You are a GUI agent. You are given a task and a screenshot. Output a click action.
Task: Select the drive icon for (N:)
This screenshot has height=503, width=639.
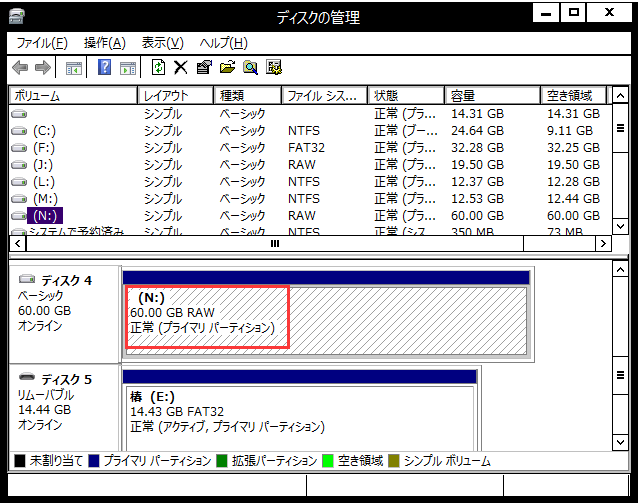(19, 216)
